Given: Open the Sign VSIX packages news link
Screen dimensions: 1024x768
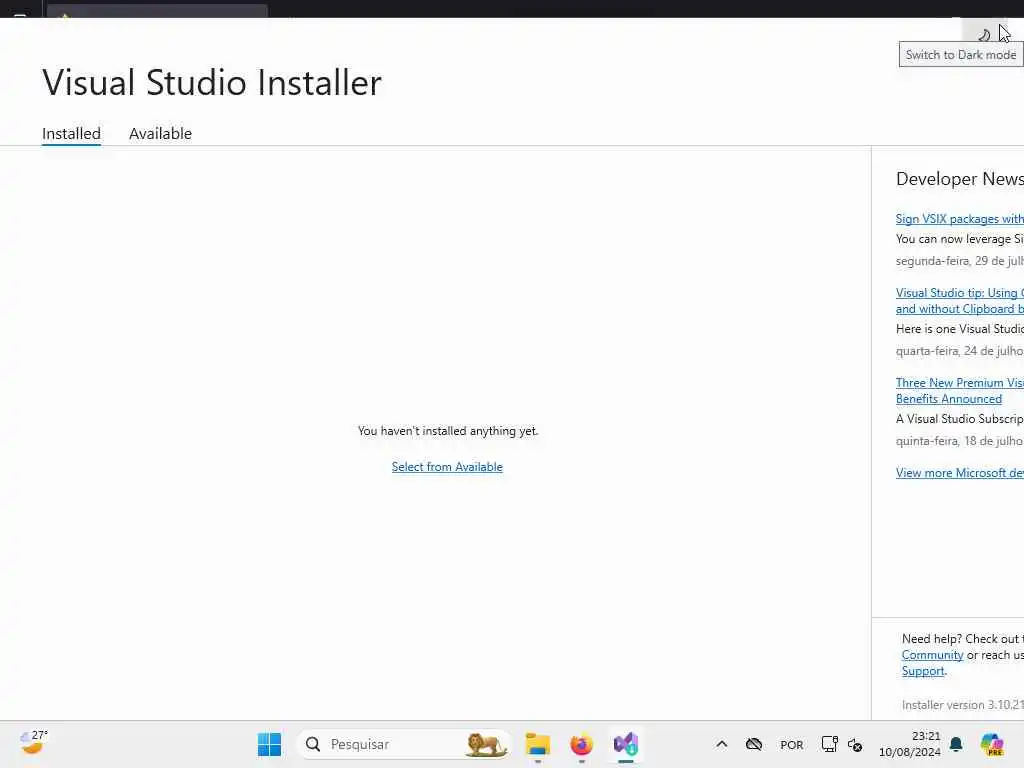Looking at the screenshot, I should [x=959, y=219].
